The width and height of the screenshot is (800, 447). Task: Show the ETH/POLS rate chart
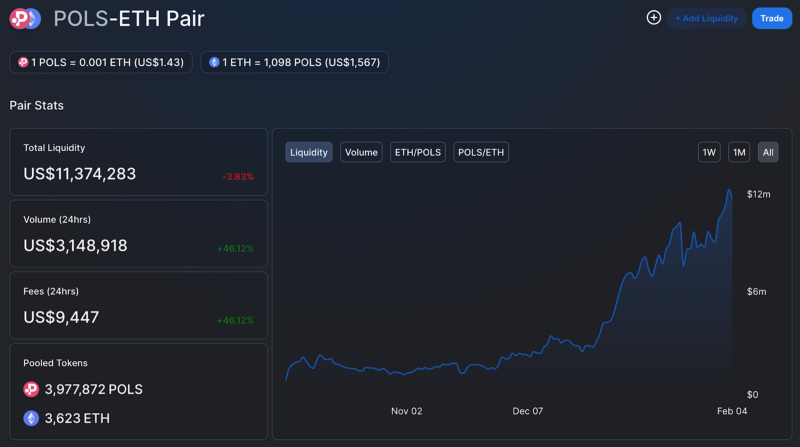click(418, 152)
